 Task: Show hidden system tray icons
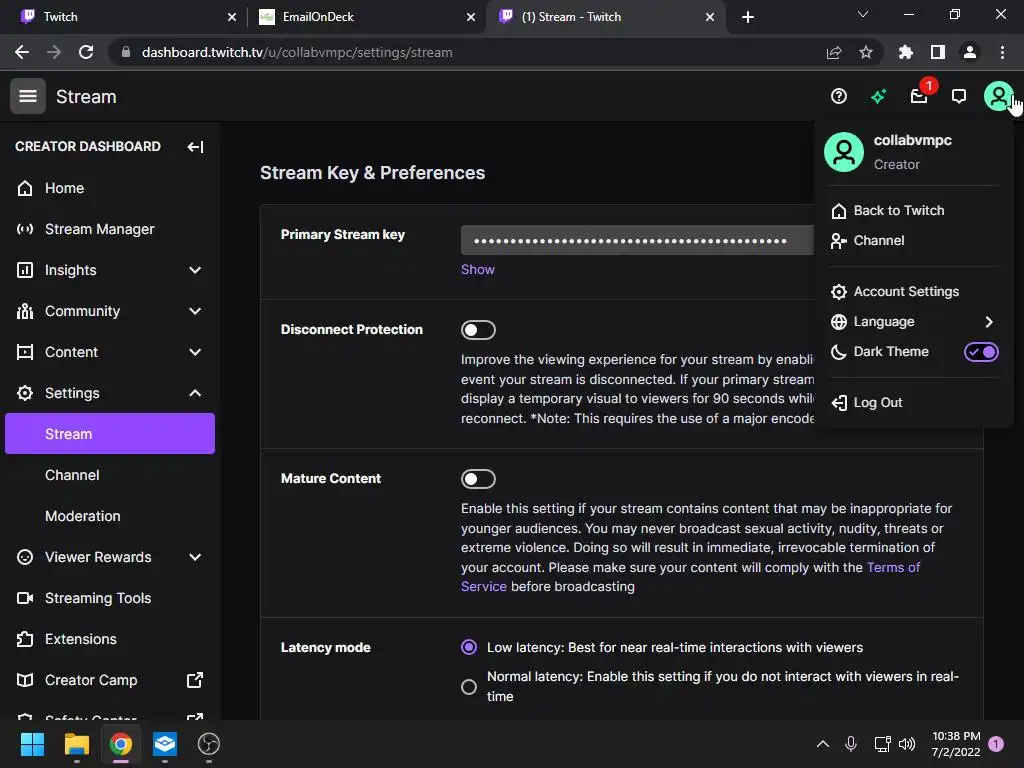(823, 744)
